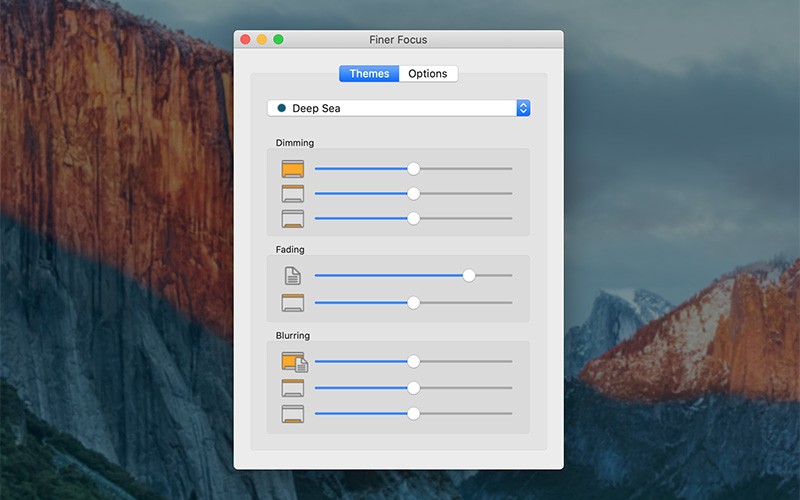Screen dimensions: 800x500
Task: Minimize the Finer Focus window with yellow button
Action: pyautogui.click(x=262, y=39)
